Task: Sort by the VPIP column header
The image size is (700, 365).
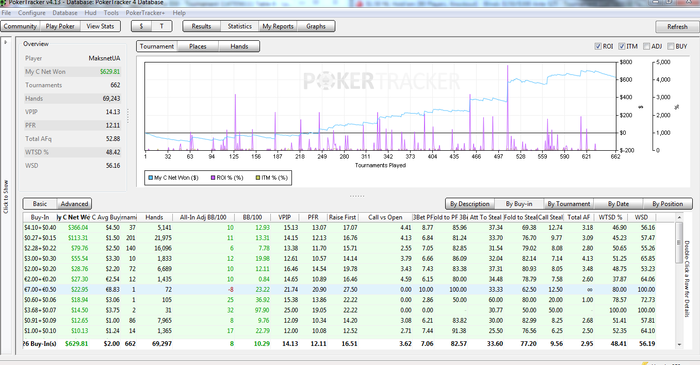Action: 284,217
